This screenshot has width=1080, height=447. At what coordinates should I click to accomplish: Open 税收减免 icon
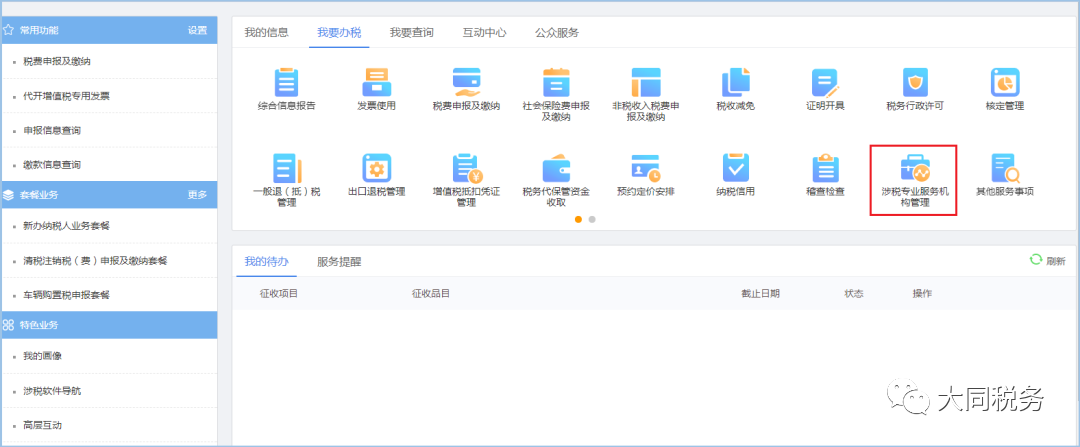736,82
